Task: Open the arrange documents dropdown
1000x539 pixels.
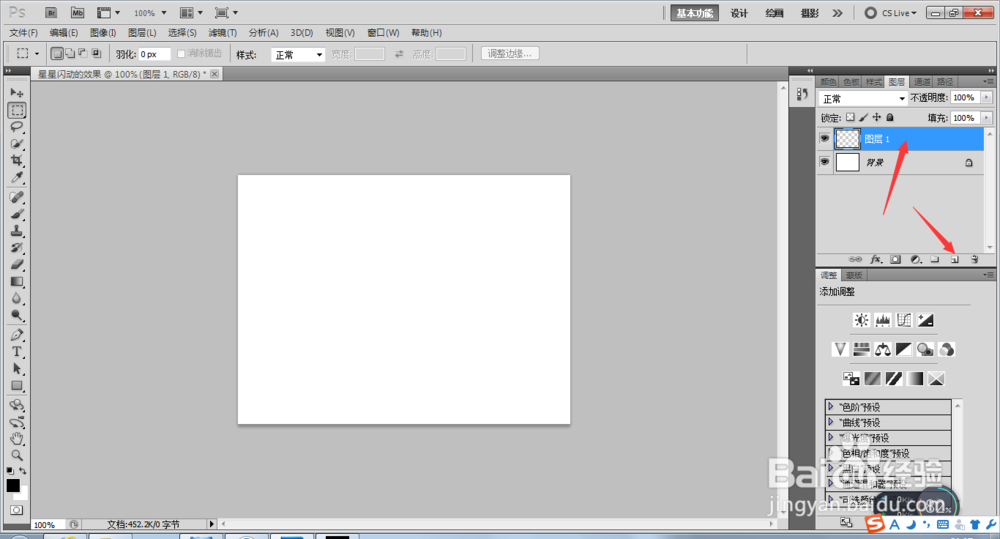Action: [x=191, y=13]
